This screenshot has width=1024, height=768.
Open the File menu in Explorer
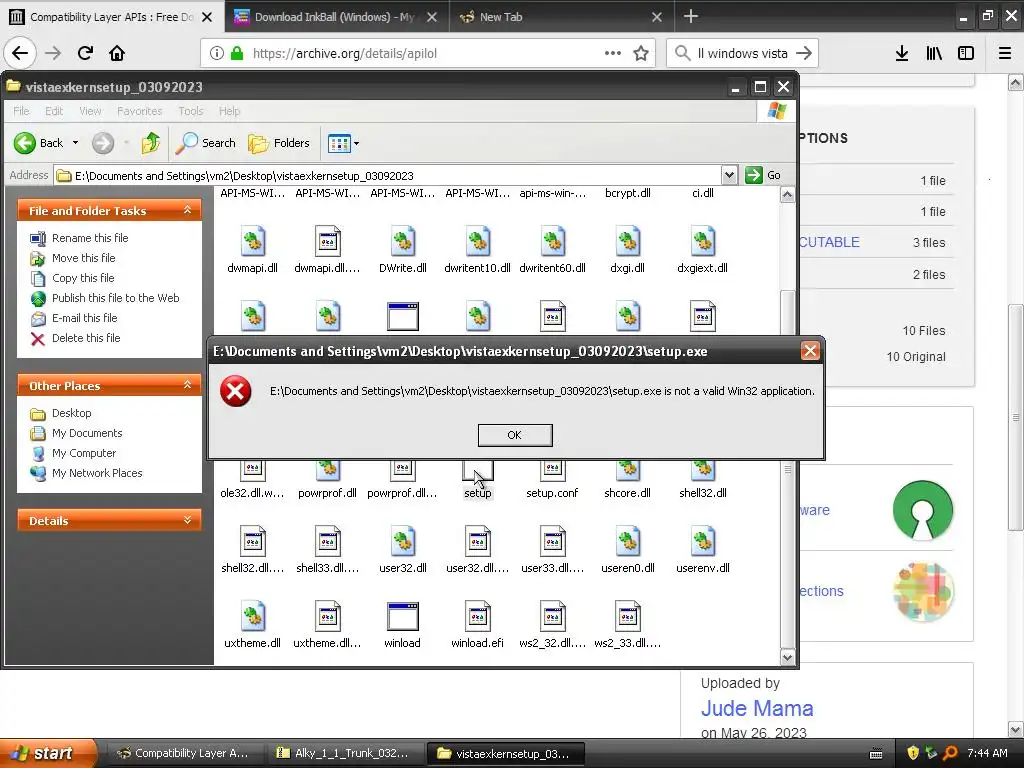pyautogui.click(x=22, y=111)
